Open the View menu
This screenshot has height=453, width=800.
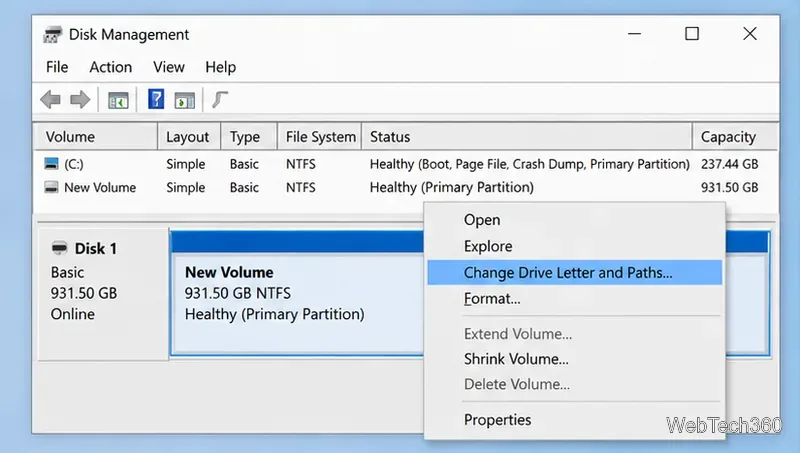point(169,67)
